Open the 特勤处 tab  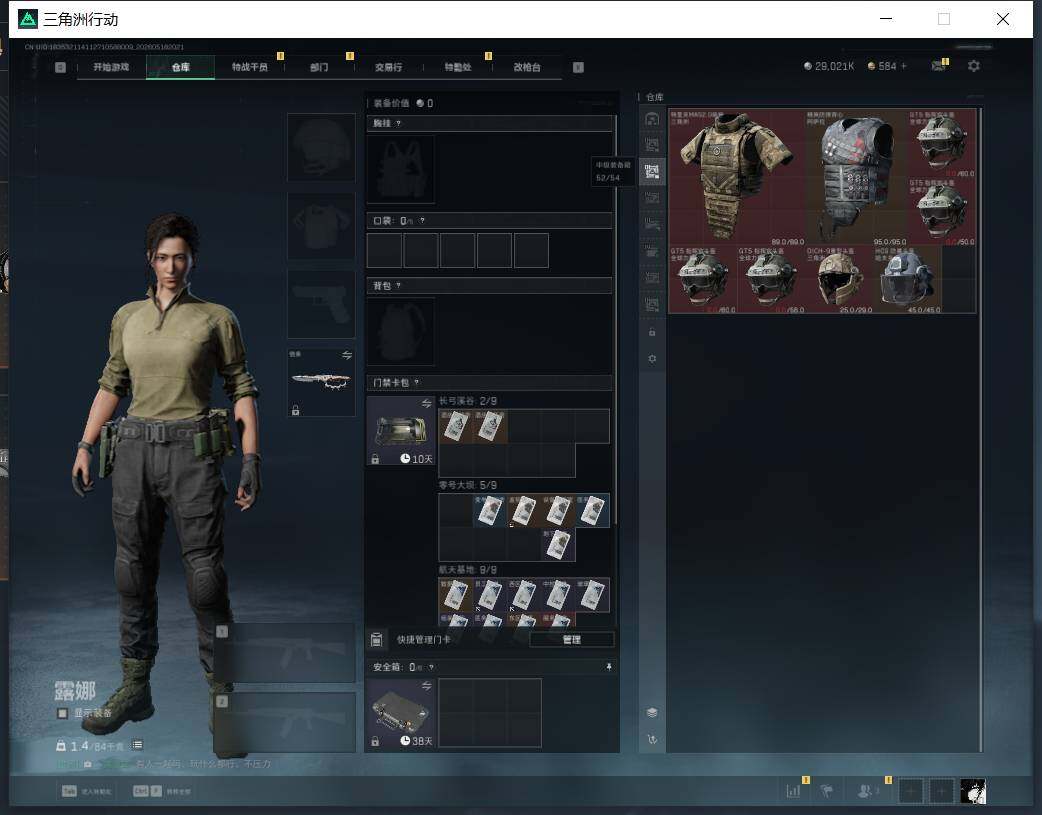(x=457, y=67)
